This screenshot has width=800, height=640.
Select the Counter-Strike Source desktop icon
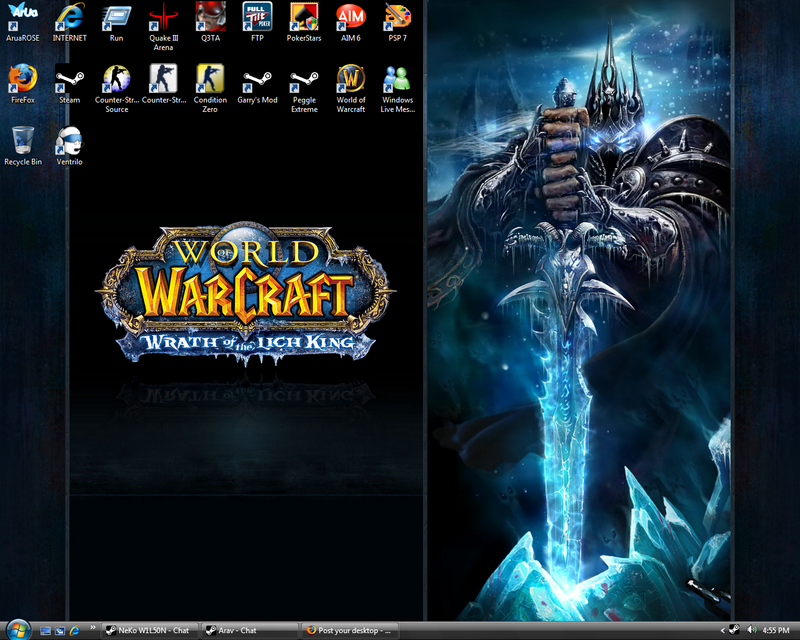click(x=116, y=88)
